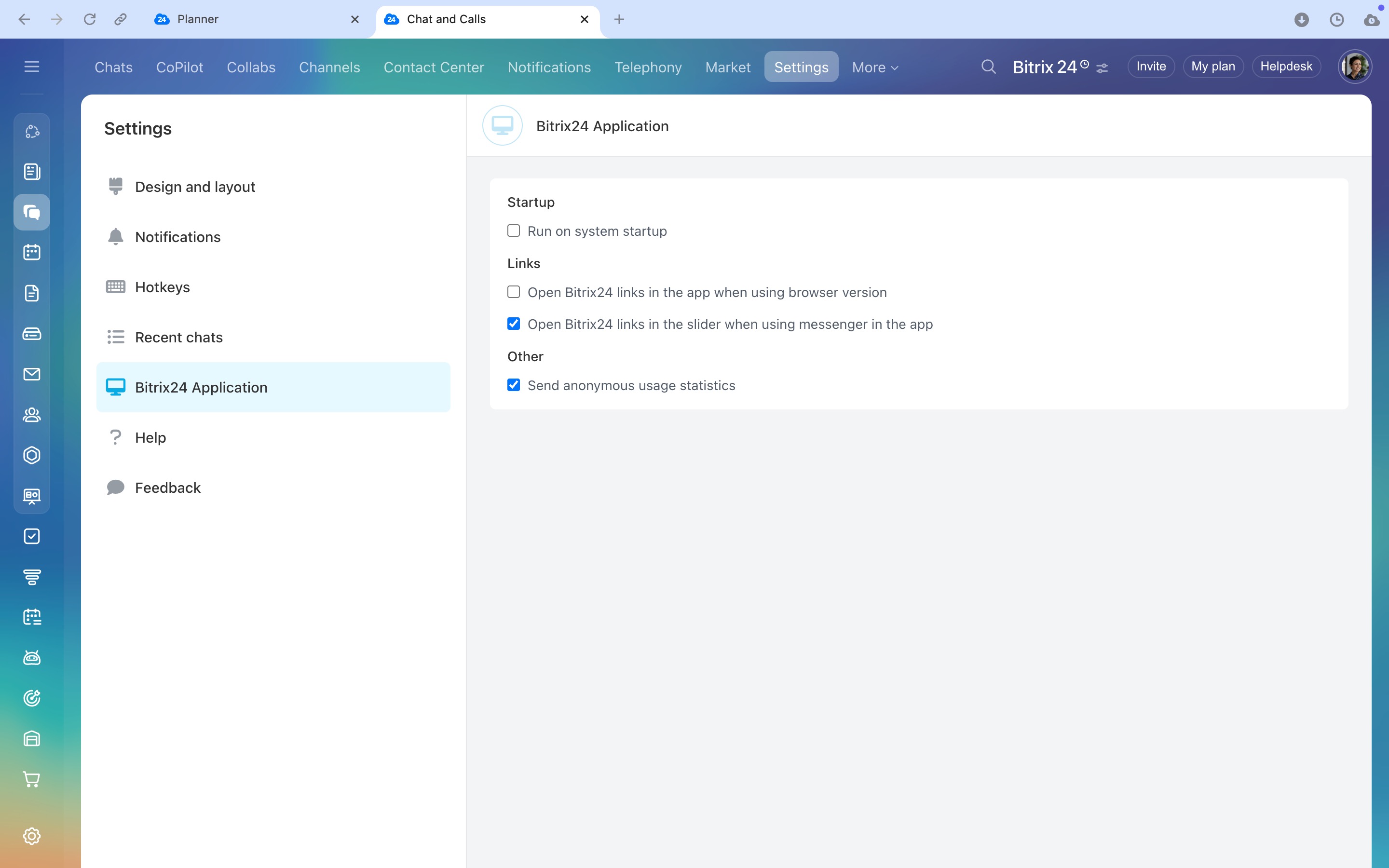Open Help settings section
Image resolution: width=1389 pixels, height=868 pixels.
pos(273,437)
